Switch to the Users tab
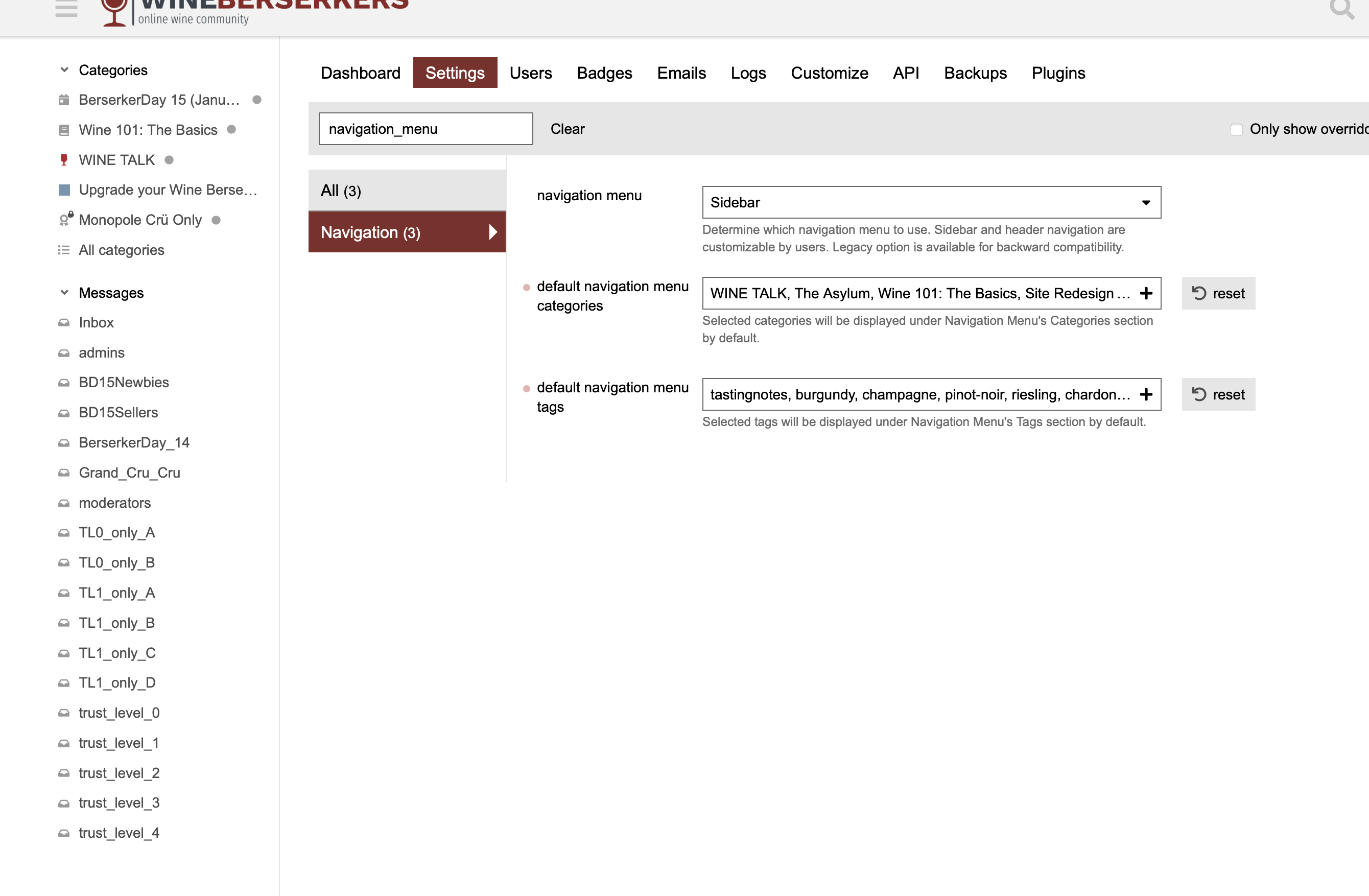The height and width of the screenshot is (896, 1369). coord(530,73)
